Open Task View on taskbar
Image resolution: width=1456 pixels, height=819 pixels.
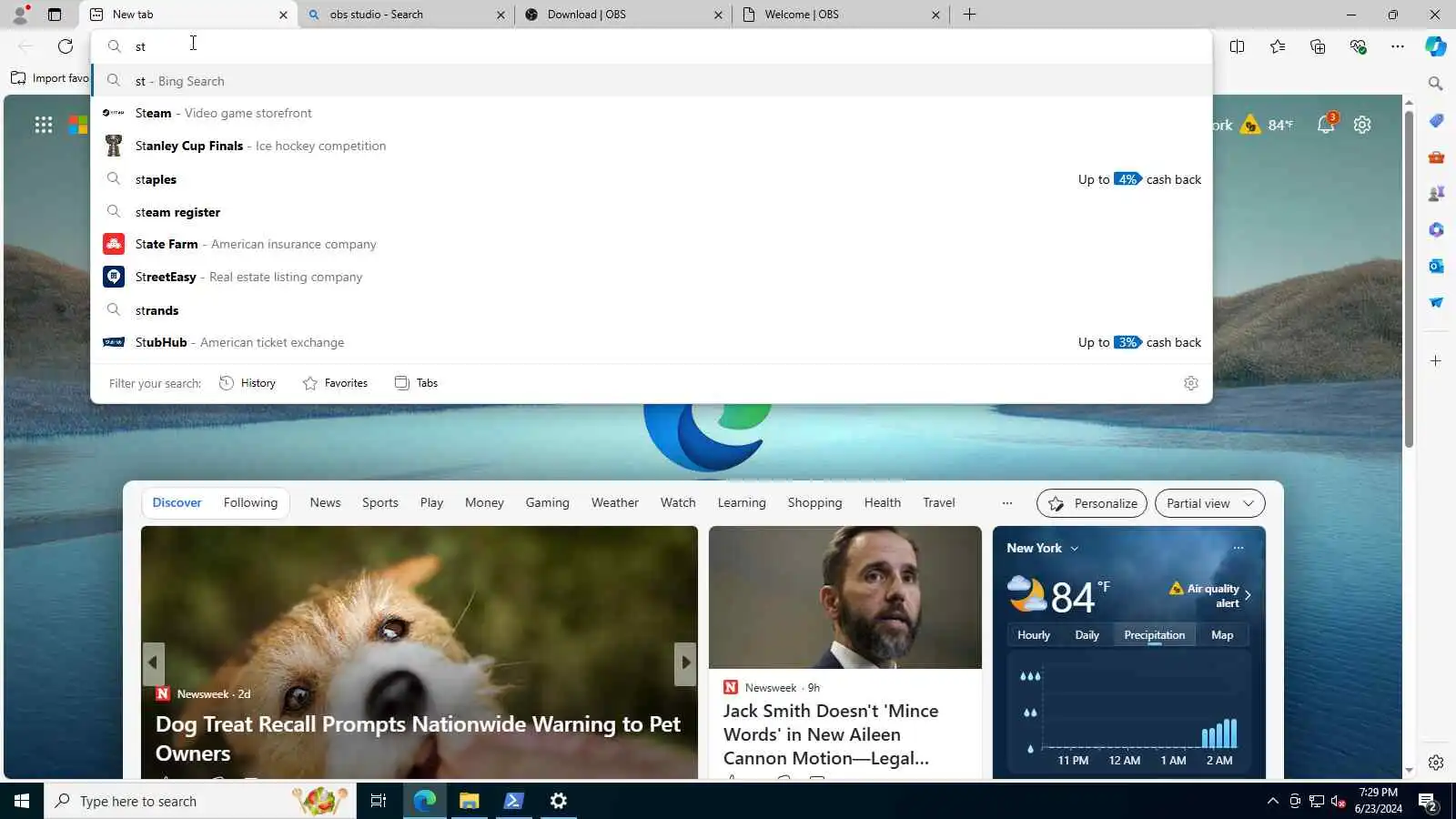379,801
